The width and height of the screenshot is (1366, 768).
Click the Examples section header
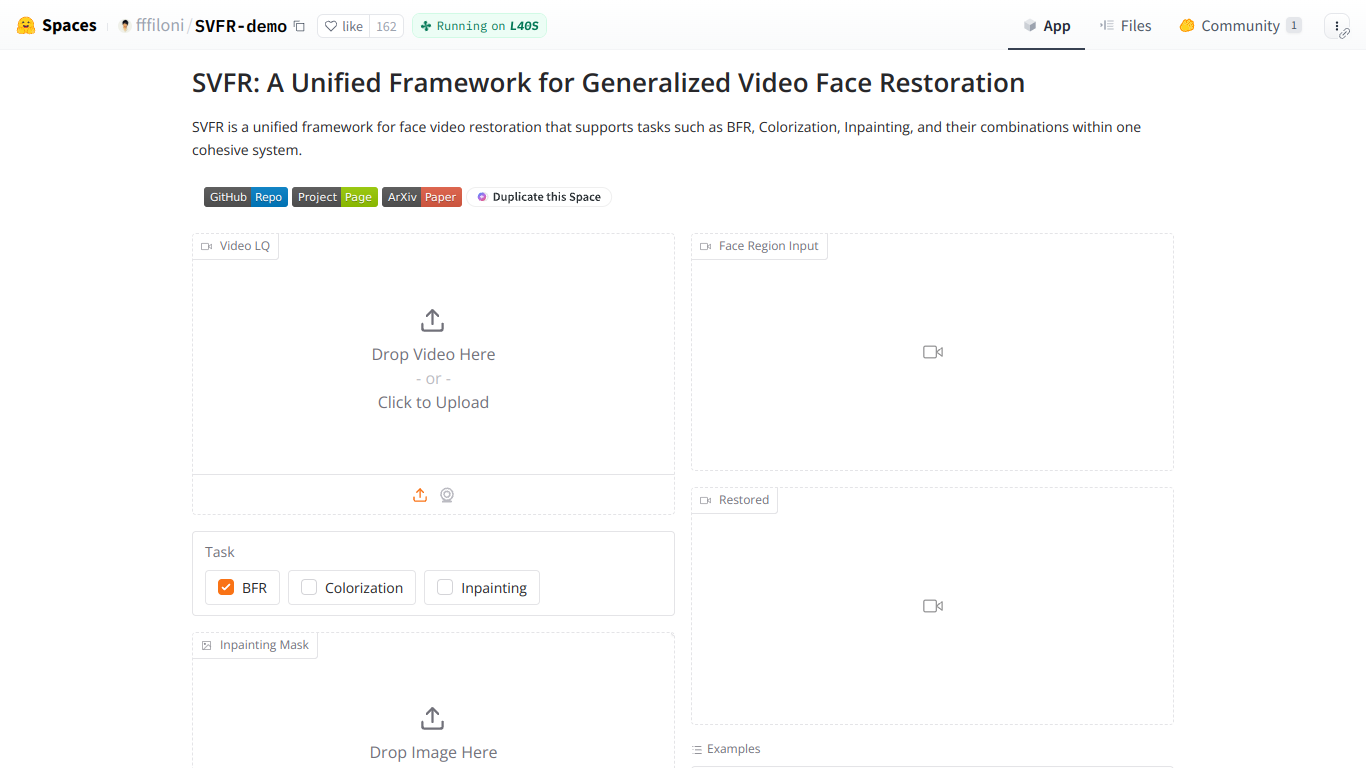(x=726, y=749)
